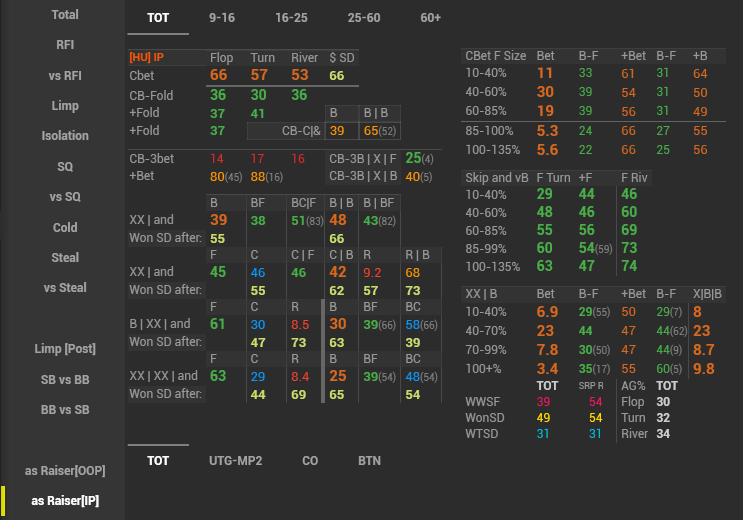Select the as Raiser[IP] view
Image resolution: width=743 pixels, height=520 pixels.
click(67, 500)
